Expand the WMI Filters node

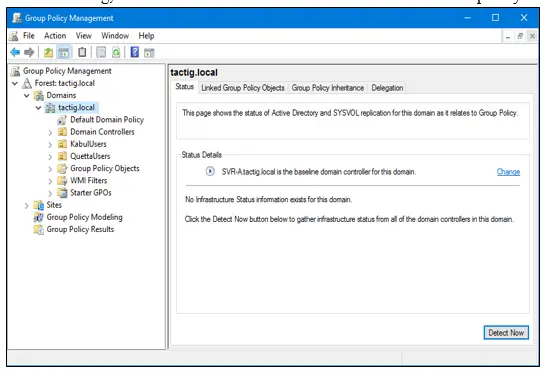(50, 181)
